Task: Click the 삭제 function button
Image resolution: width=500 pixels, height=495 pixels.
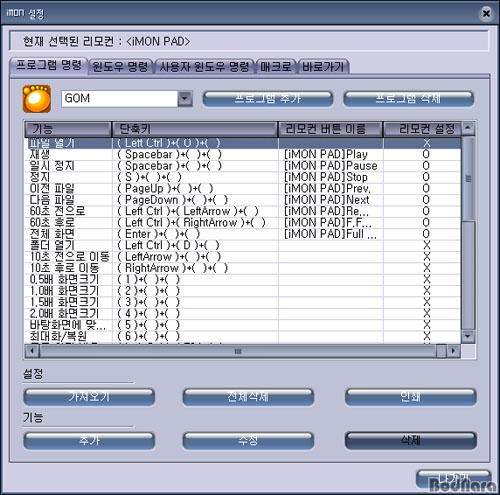Action: click(x=411, y=441)
